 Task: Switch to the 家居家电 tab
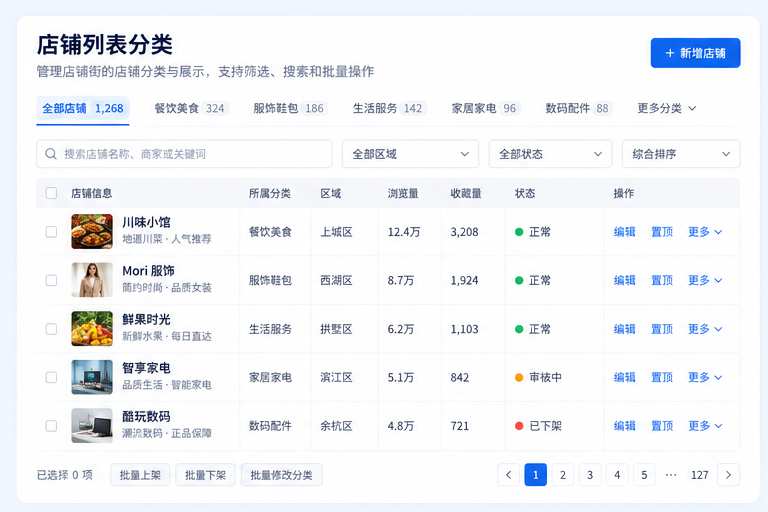485,108
